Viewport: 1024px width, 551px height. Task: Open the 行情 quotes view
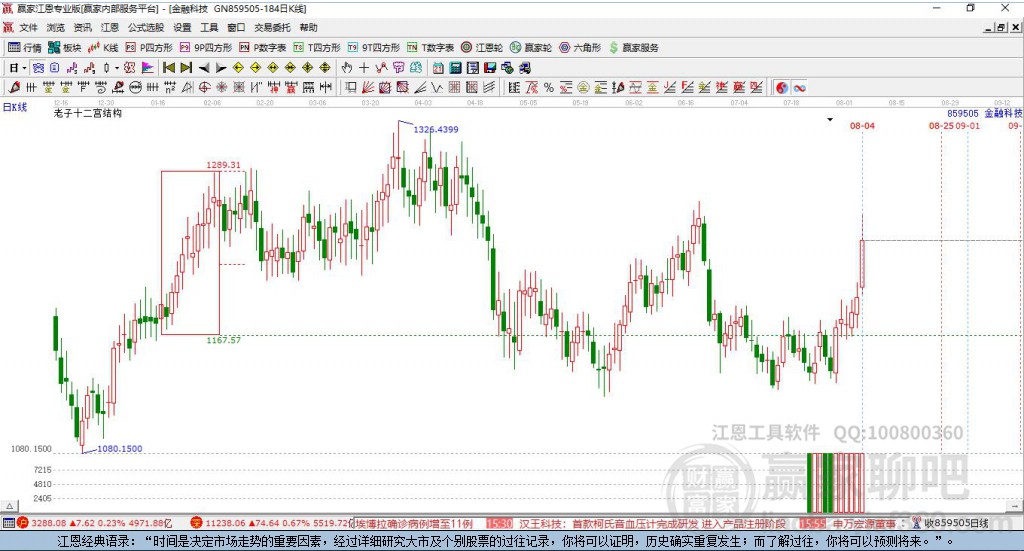[24, 48]
